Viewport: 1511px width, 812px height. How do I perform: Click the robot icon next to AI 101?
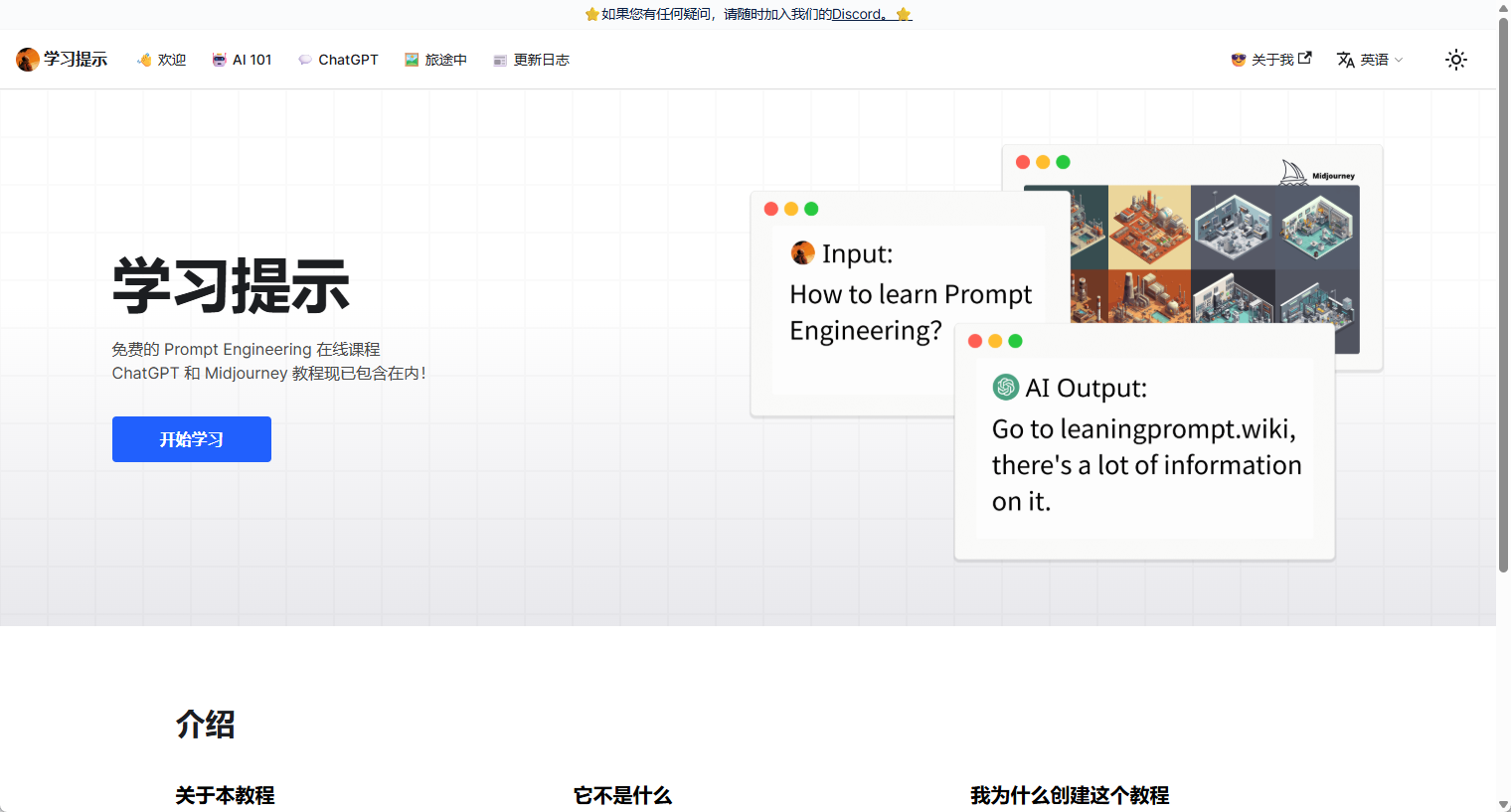tap(220, 60)
